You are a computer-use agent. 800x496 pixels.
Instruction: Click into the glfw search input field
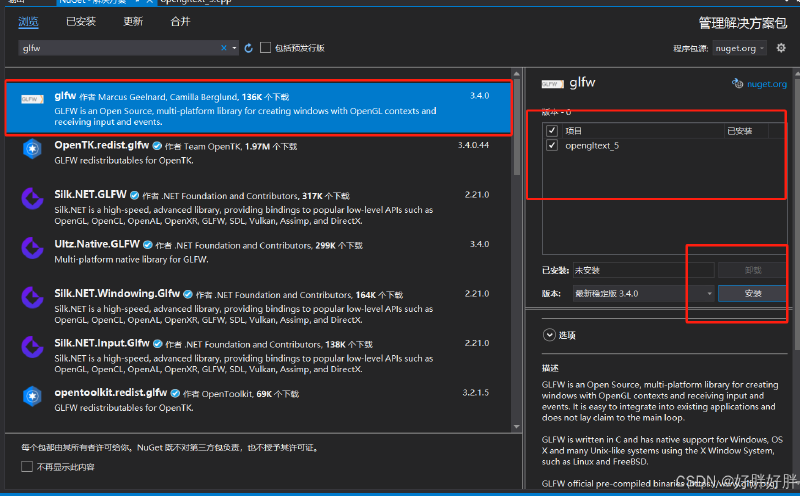120,48
